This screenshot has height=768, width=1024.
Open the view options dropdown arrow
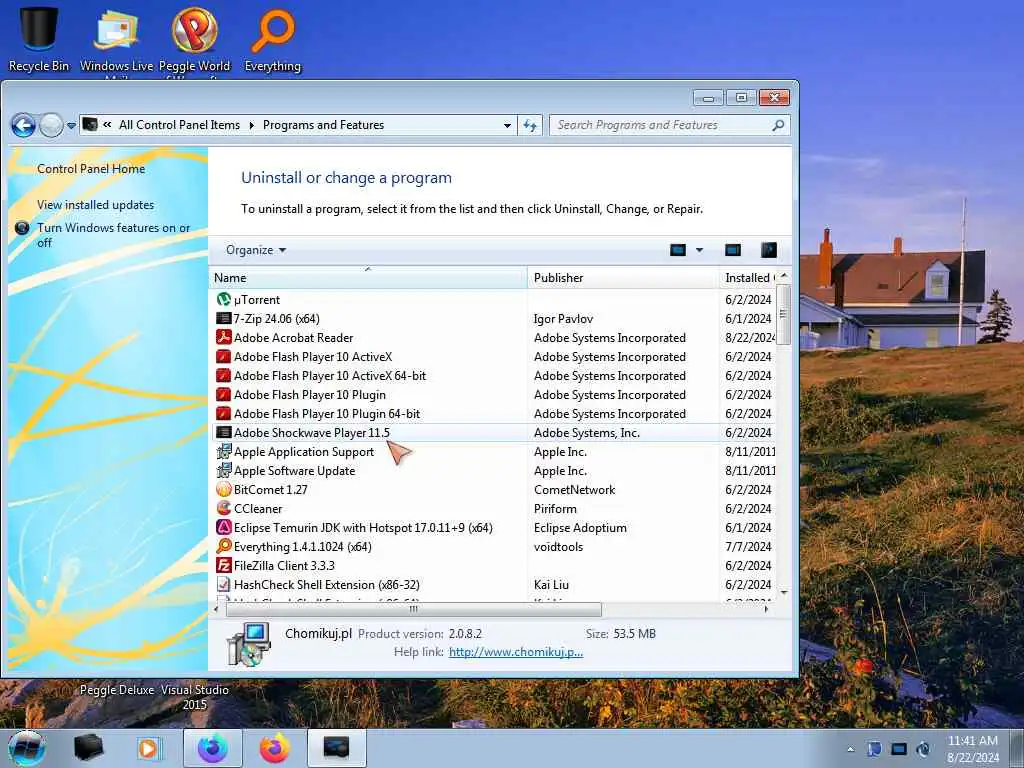(x=699, y=250)
